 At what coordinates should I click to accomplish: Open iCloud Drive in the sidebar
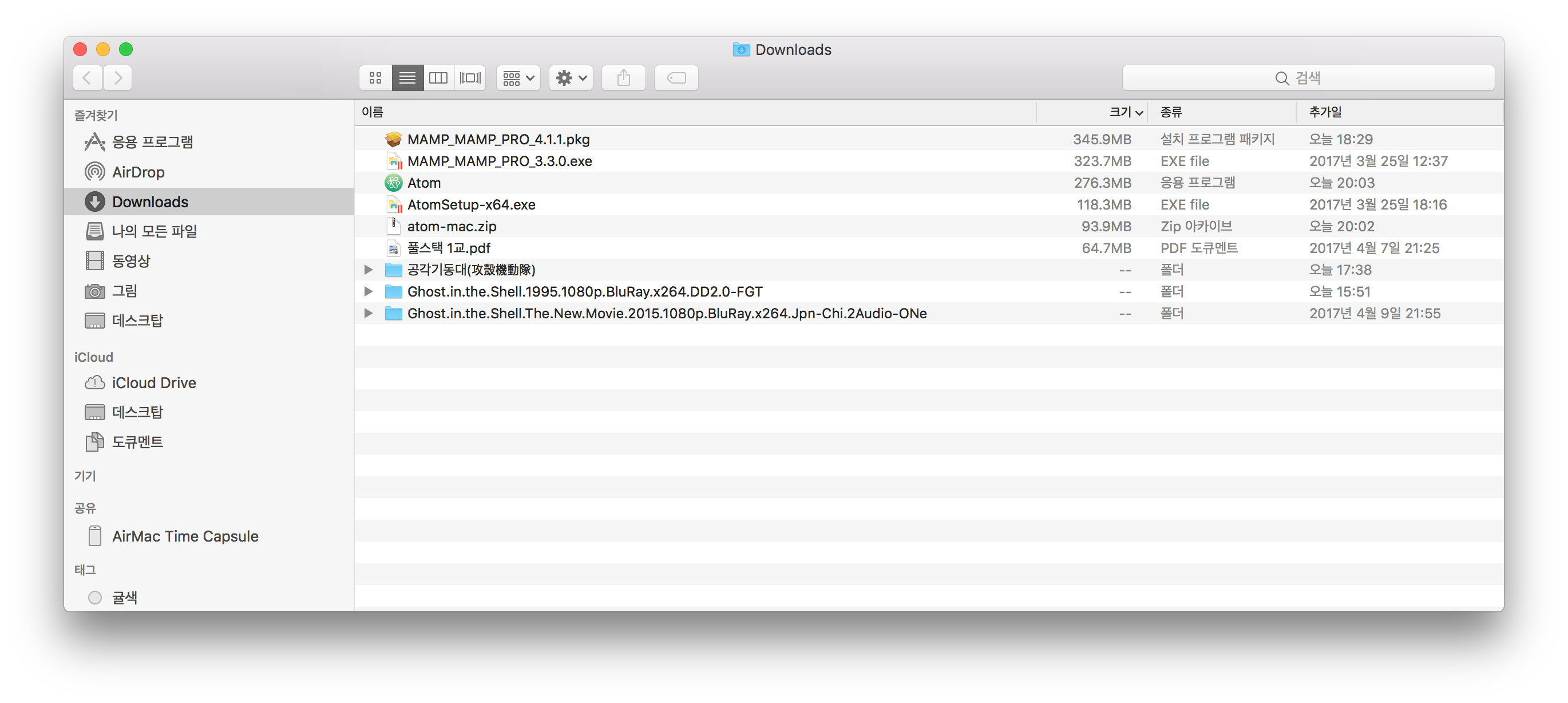click(x=209, y=382)
